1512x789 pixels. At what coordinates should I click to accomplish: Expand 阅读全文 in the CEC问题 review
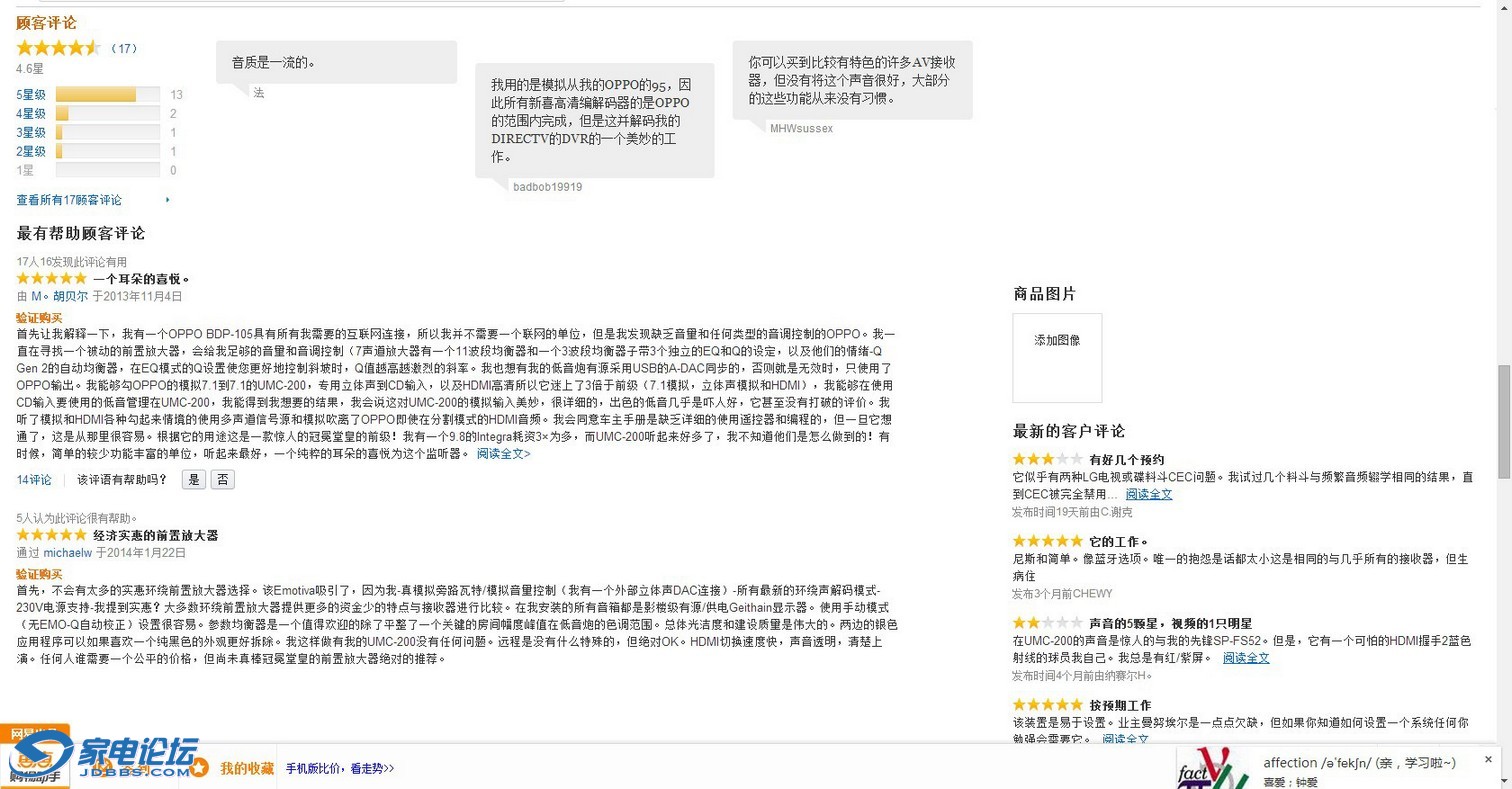(1149, 494)
